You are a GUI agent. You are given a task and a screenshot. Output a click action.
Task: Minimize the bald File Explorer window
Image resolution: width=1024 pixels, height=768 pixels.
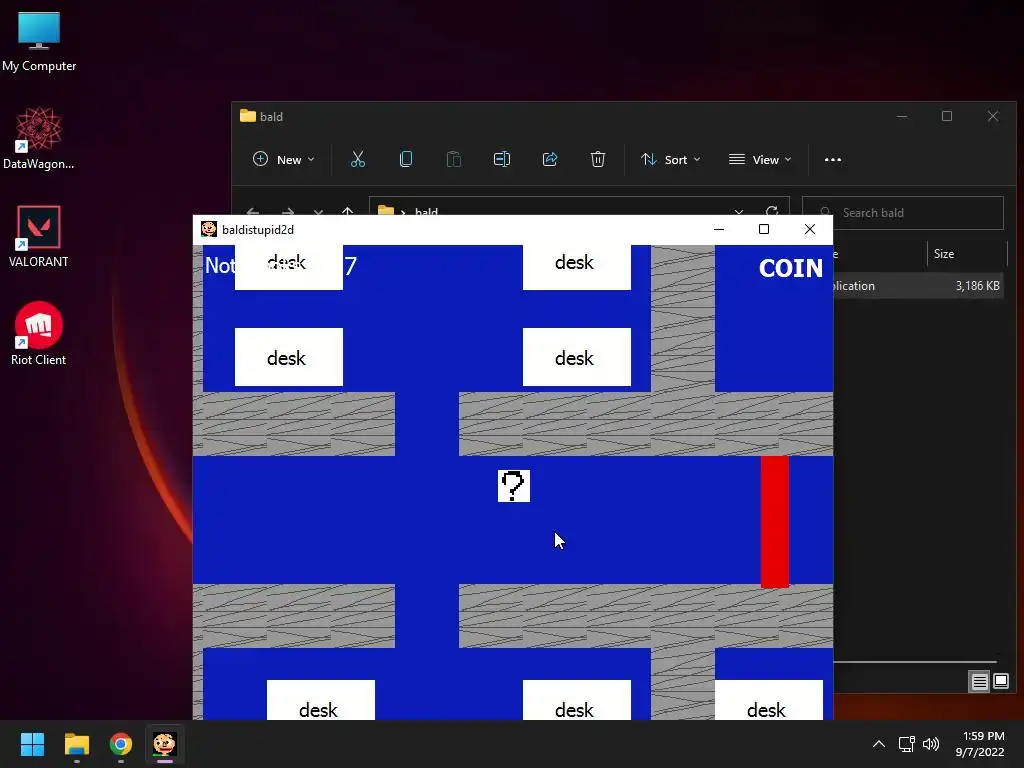click(902, 116)
